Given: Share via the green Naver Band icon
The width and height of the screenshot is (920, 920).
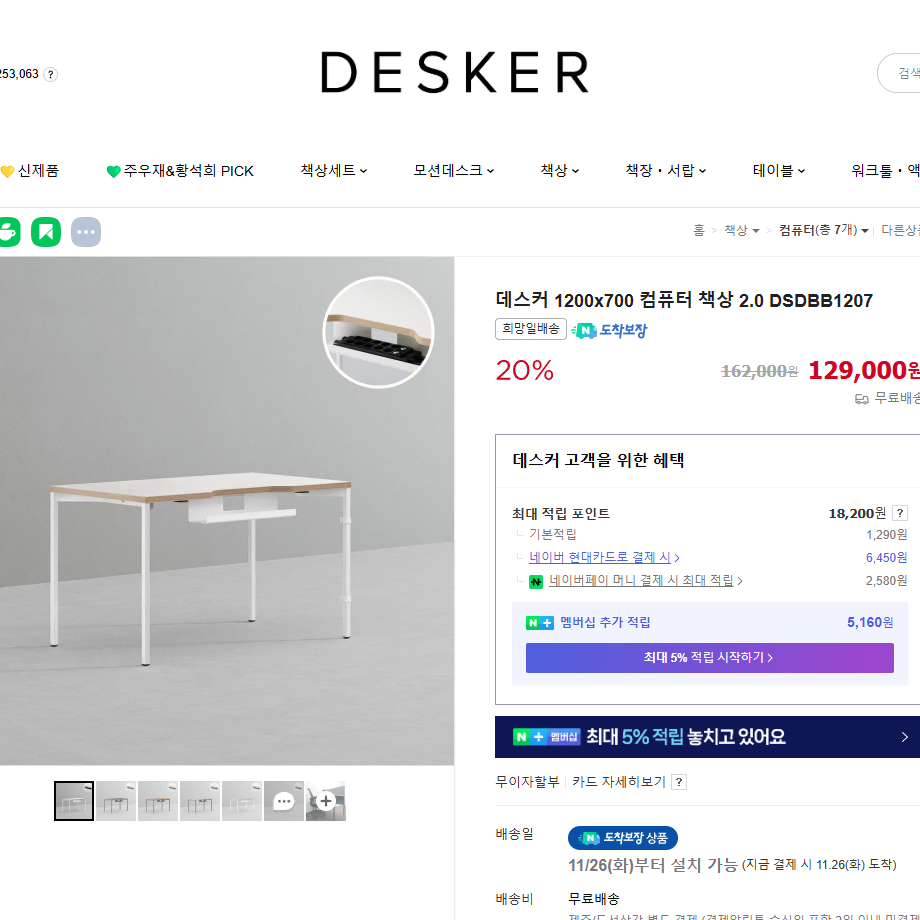Looking at the screenshot, I should 46,232.
